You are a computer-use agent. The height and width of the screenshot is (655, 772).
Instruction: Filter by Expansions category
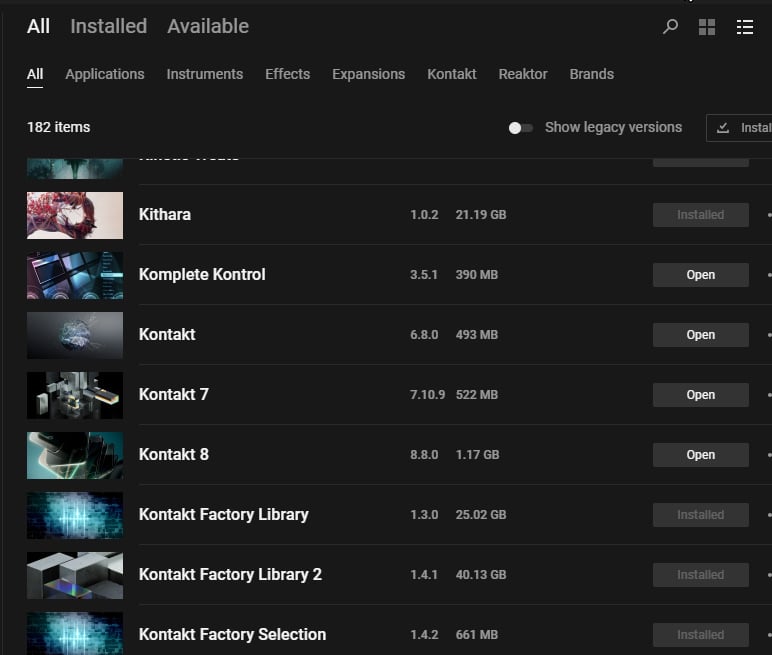click(369, 74)
